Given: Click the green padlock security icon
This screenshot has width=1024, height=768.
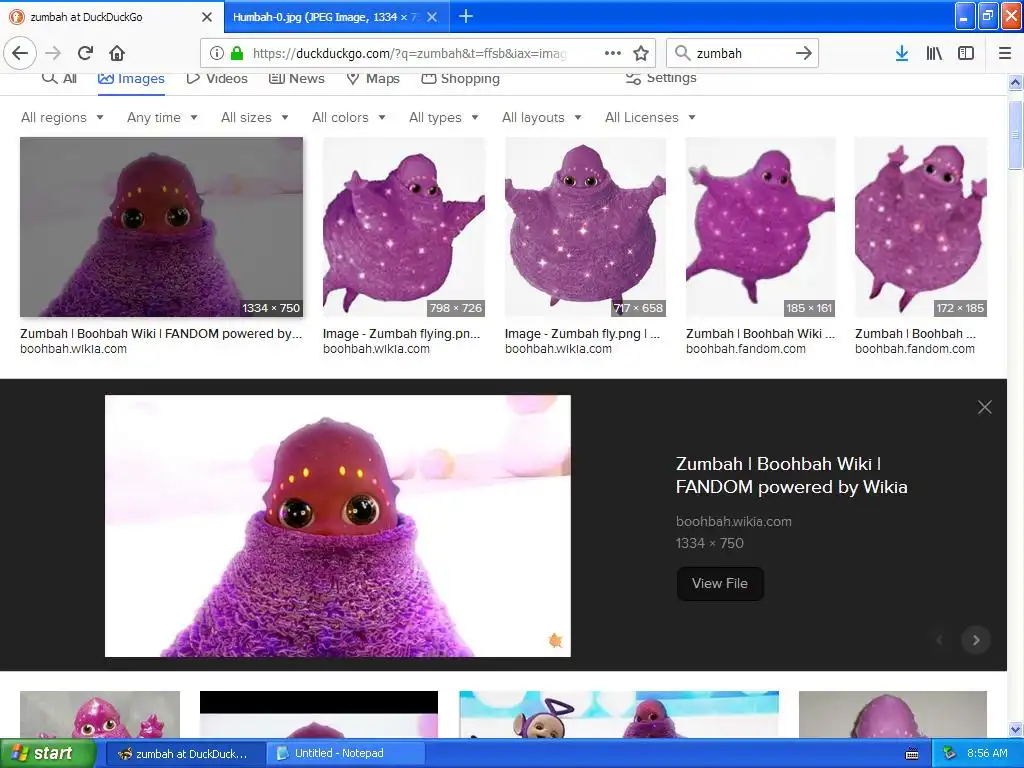Looking at the screenshot, I should (x=237, y=54).
